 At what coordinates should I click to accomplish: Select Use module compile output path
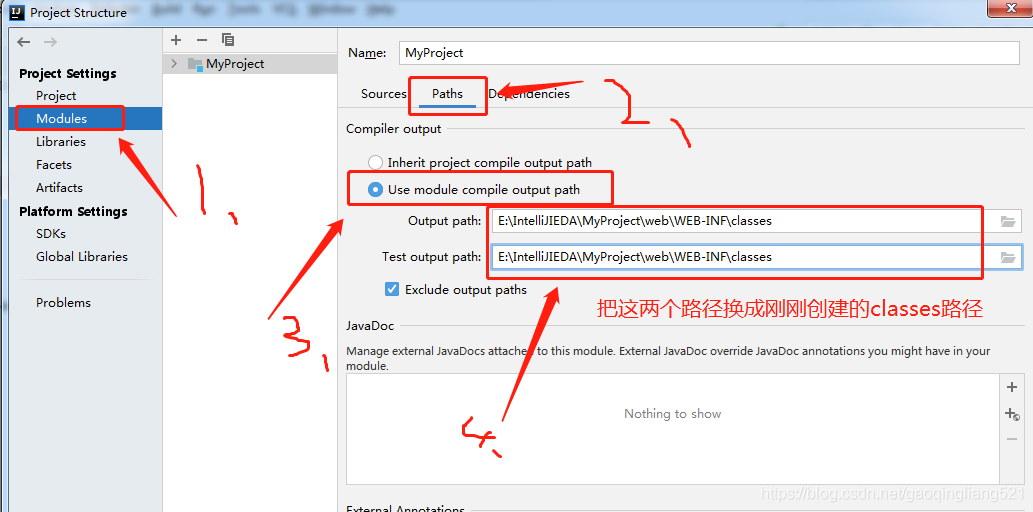pyautogui.click(x=376, y=189)
